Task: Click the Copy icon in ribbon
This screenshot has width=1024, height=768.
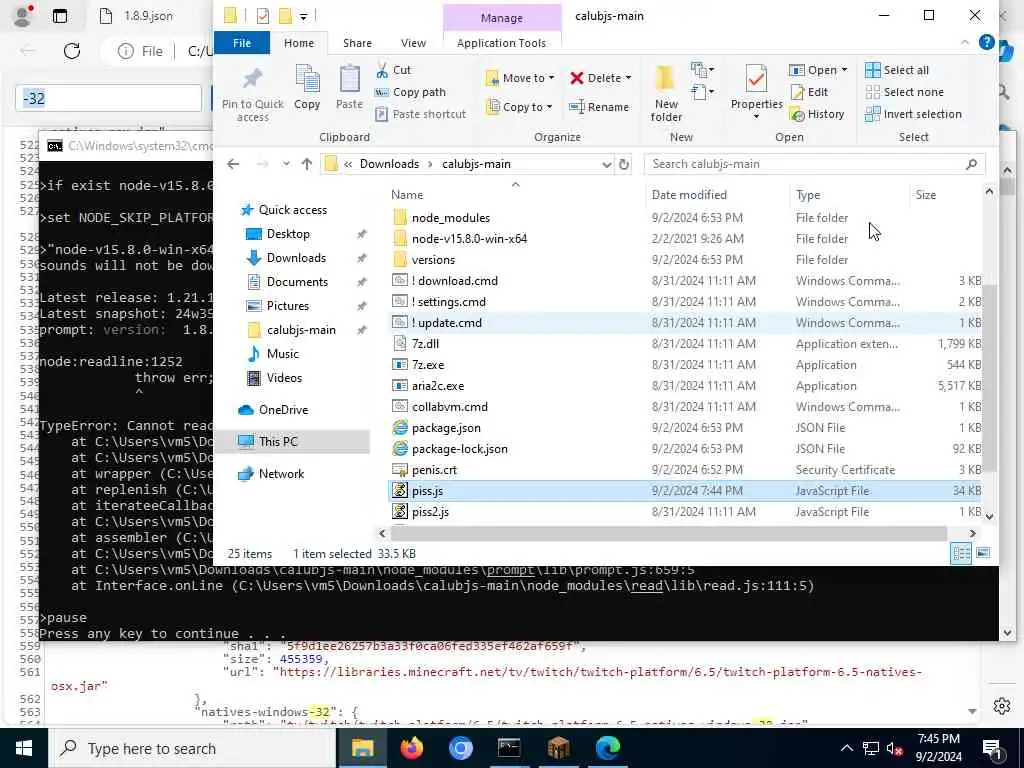Action: 307,79
